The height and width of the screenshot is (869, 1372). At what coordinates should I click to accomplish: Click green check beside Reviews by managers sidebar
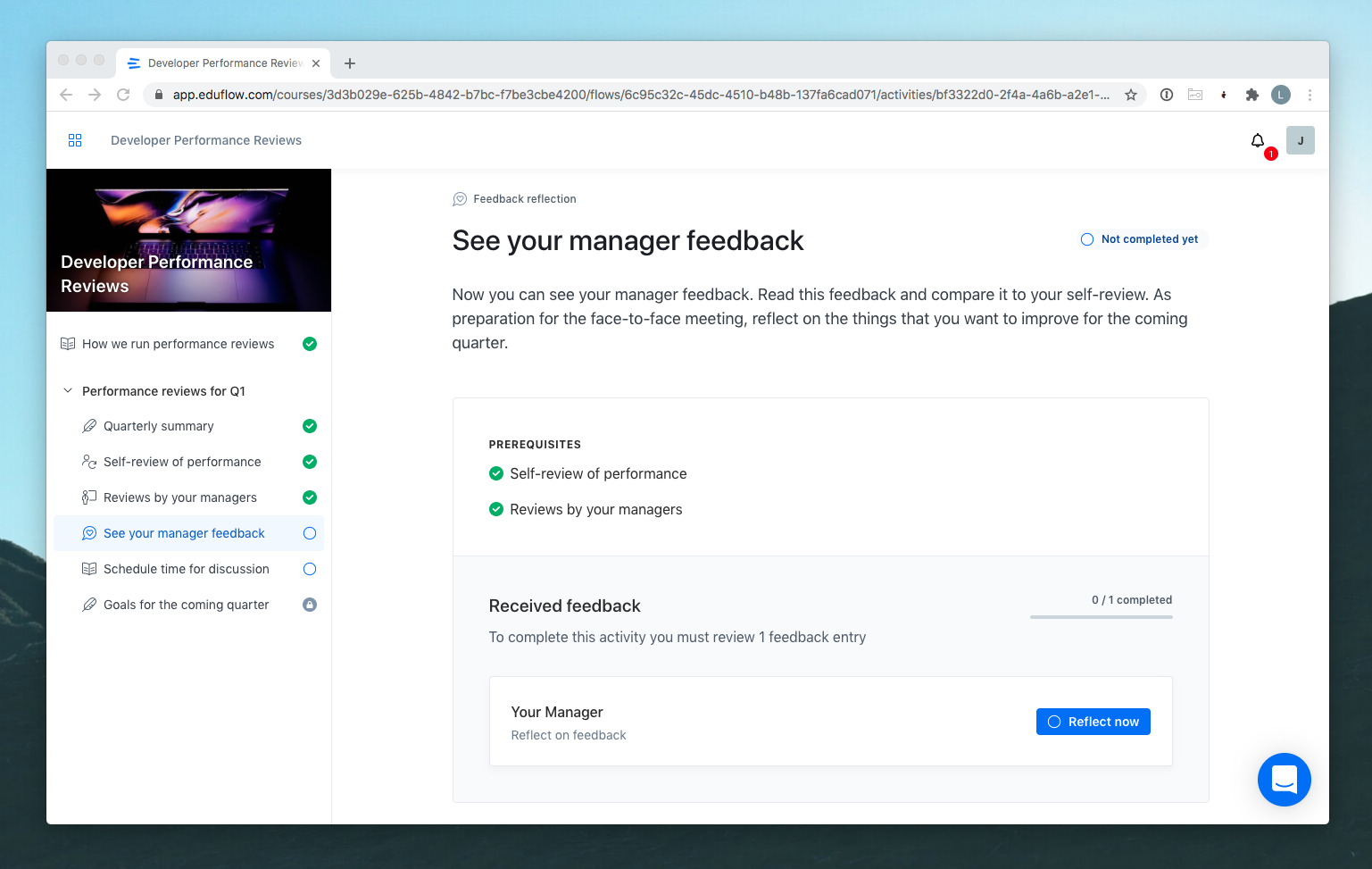click(310, 497)
